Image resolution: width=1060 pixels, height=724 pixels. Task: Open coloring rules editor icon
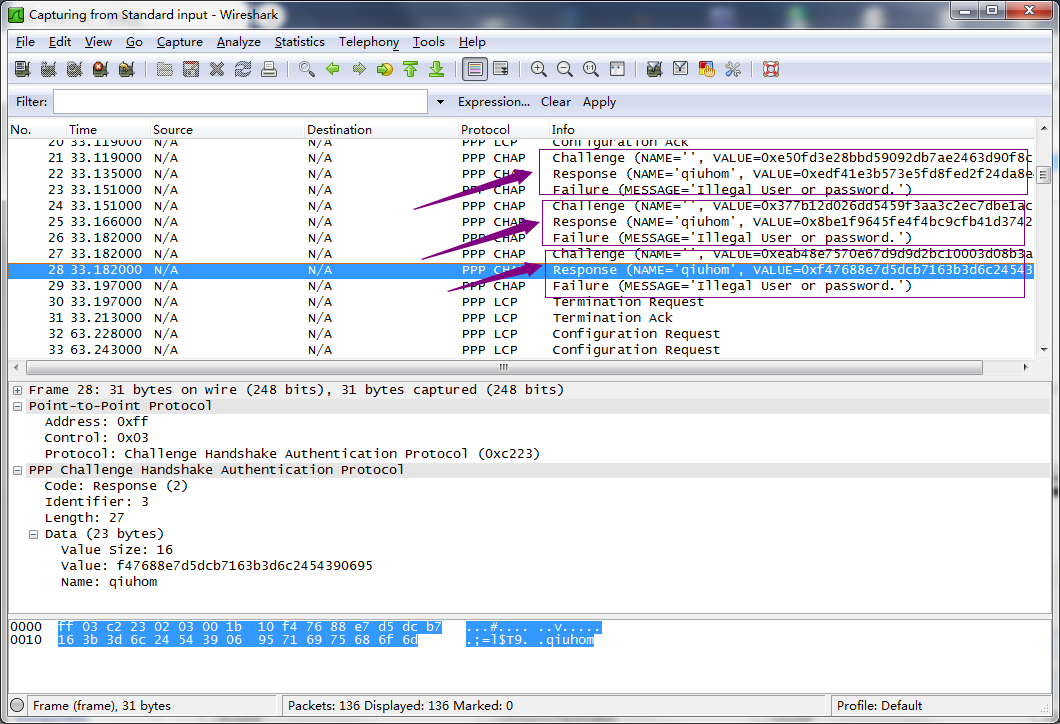(x=706, y=69)
